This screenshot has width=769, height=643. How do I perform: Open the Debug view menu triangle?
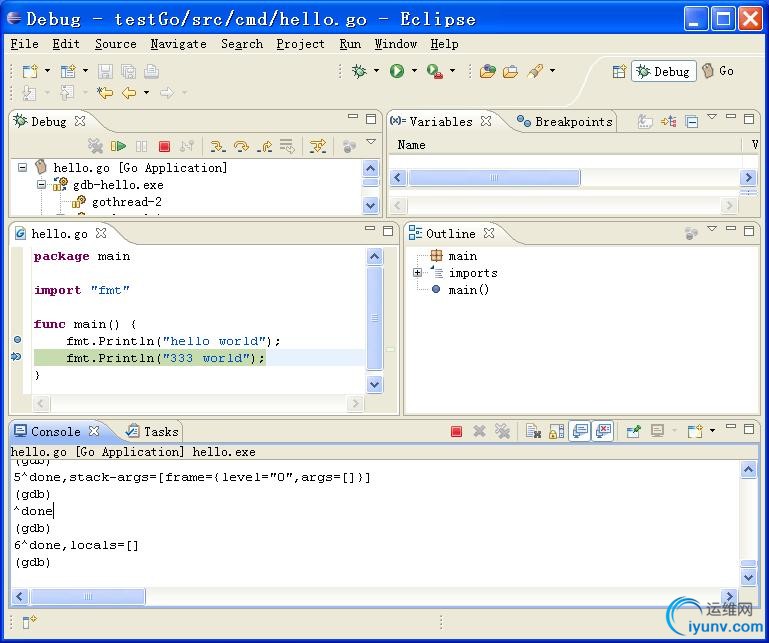point(371,142)
